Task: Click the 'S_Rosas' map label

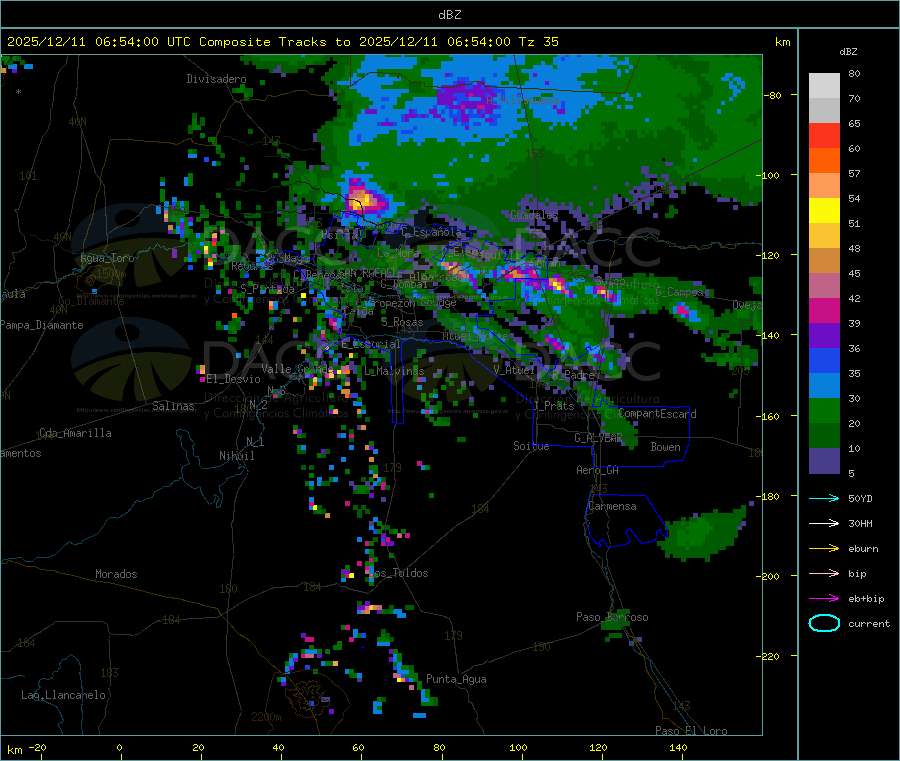Action: 402,322
